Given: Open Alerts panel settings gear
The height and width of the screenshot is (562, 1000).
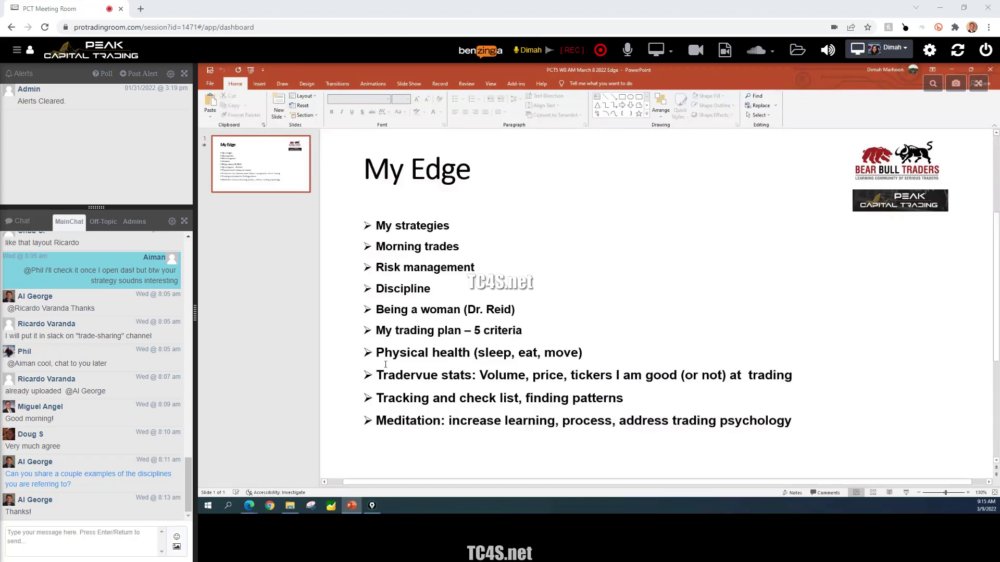Looking at the screenshot, I should [x=170, y=73].
